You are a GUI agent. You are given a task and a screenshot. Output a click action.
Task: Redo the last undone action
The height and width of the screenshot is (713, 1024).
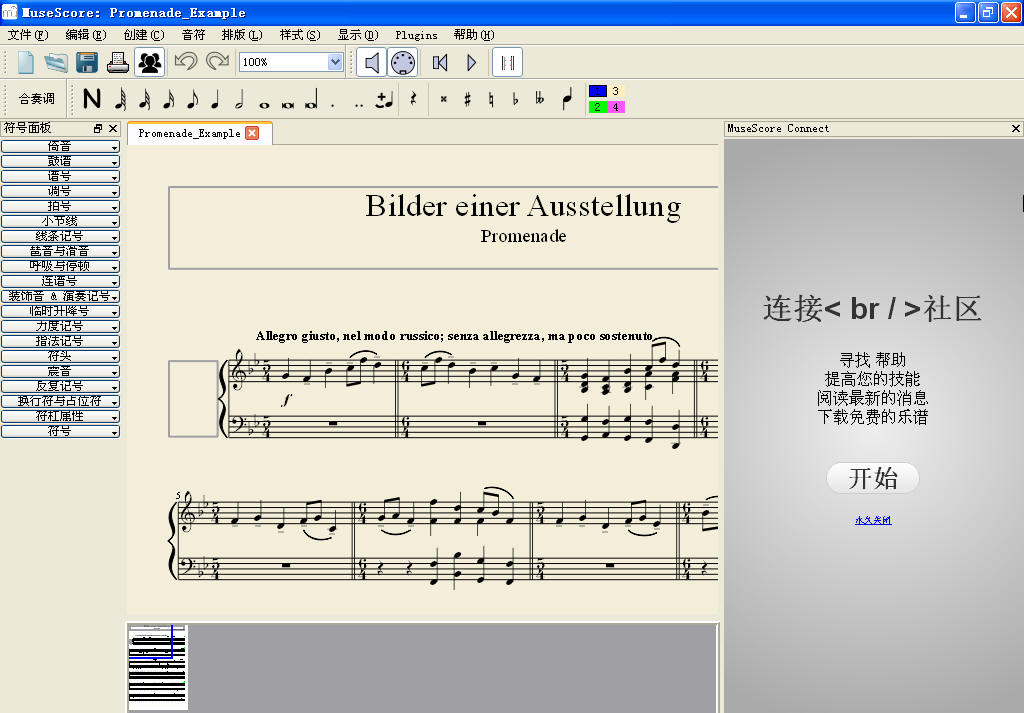click(x=217, y=63)
